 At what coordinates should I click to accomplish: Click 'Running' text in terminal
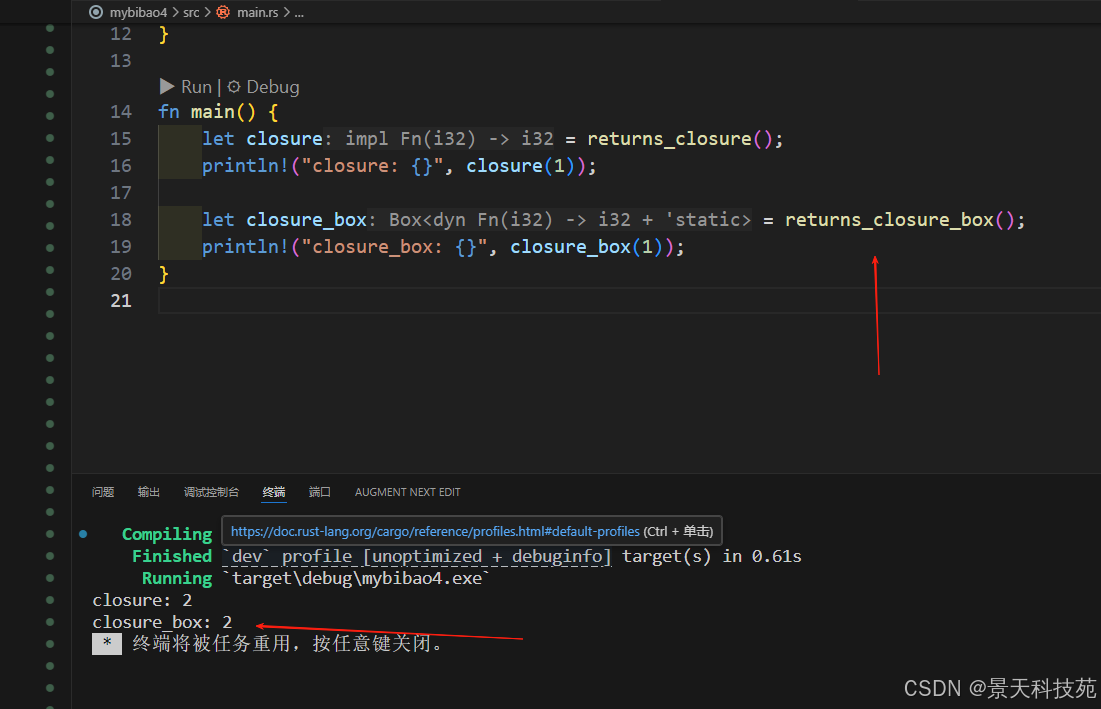click(x=177, y=578)
